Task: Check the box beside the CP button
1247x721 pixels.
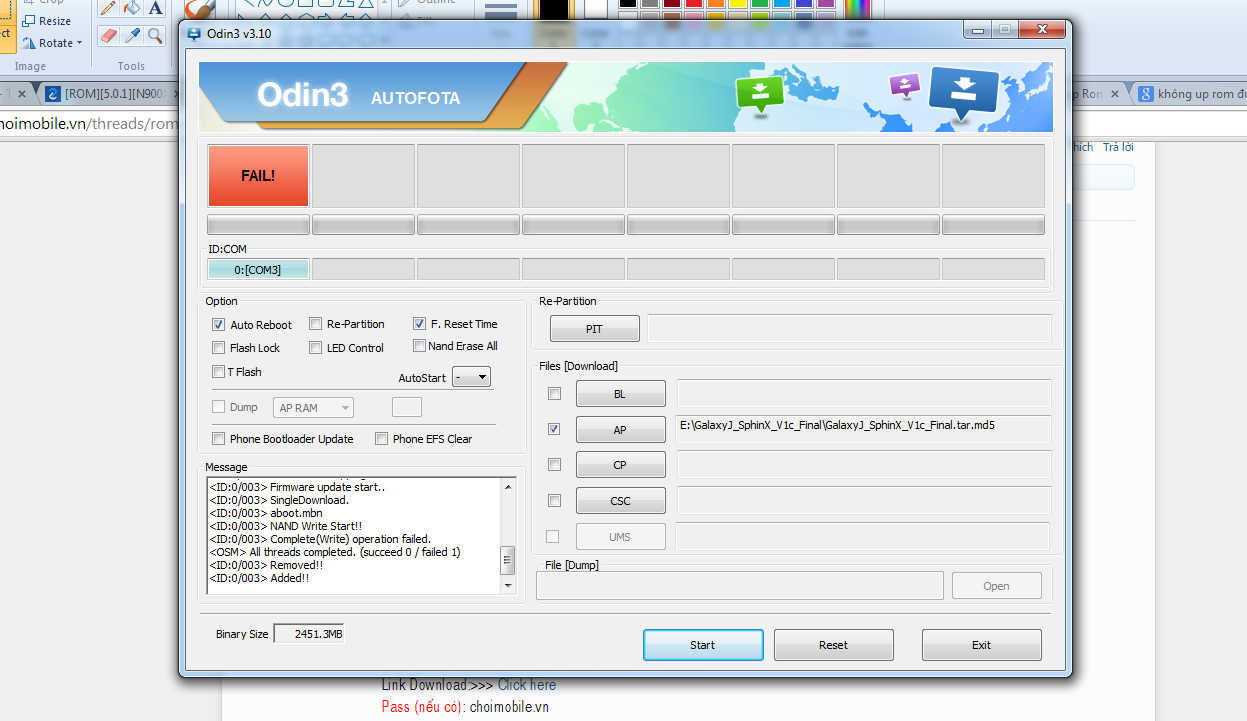Action: (554, 465)
